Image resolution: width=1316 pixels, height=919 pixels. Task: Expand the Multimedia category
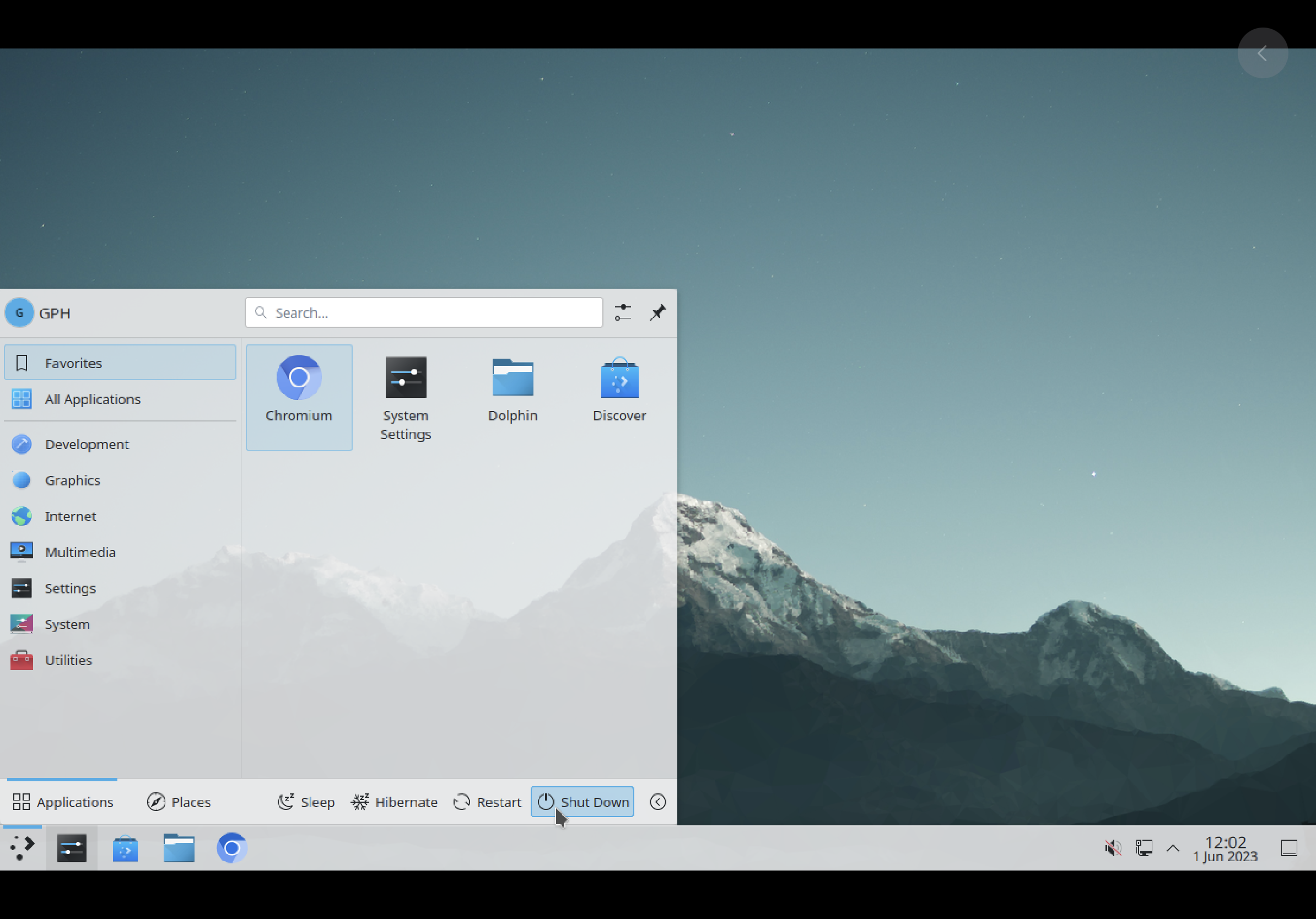point(80,552)
